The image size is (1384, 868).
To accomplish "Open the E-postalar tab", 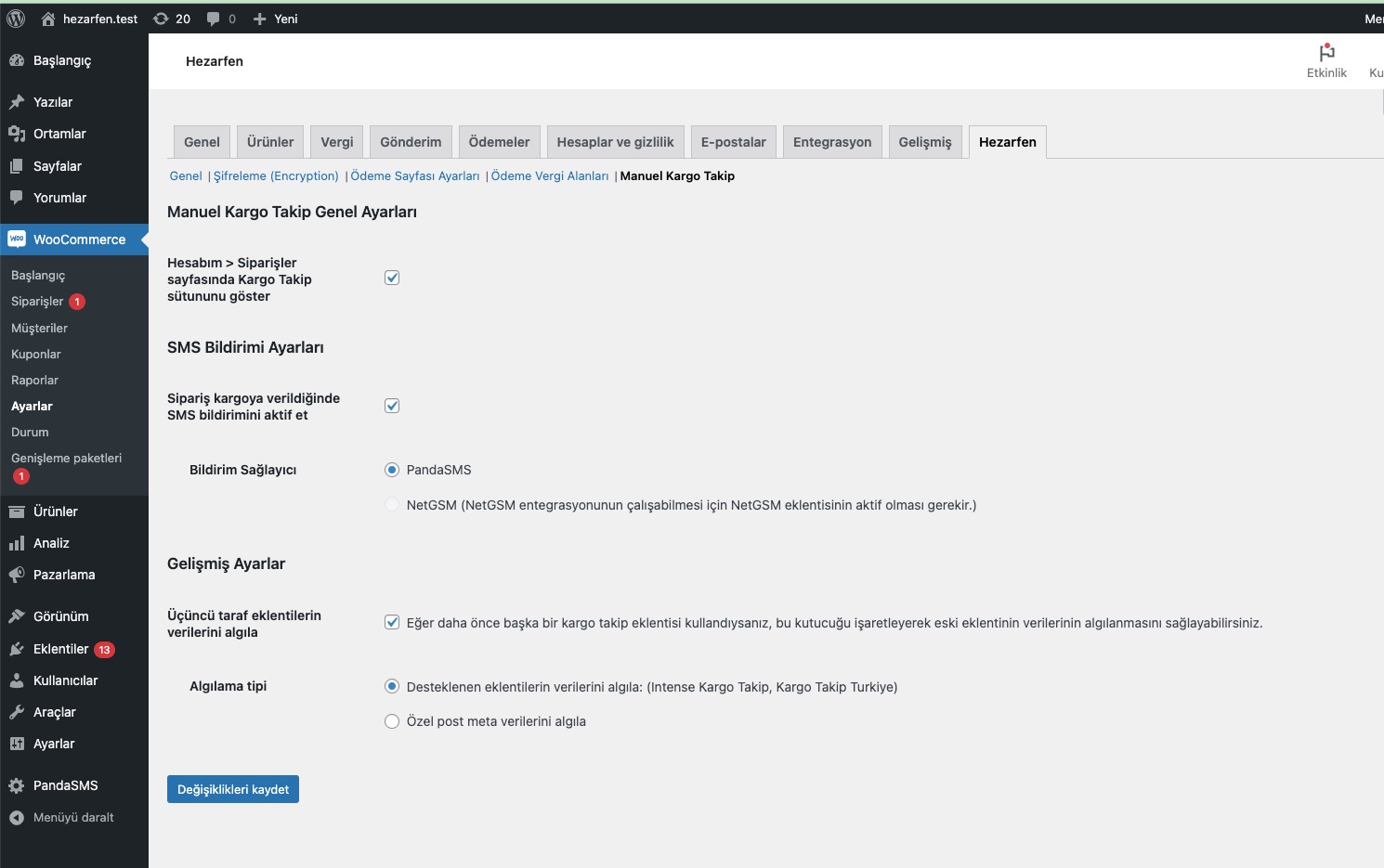I will click(733, 142).
